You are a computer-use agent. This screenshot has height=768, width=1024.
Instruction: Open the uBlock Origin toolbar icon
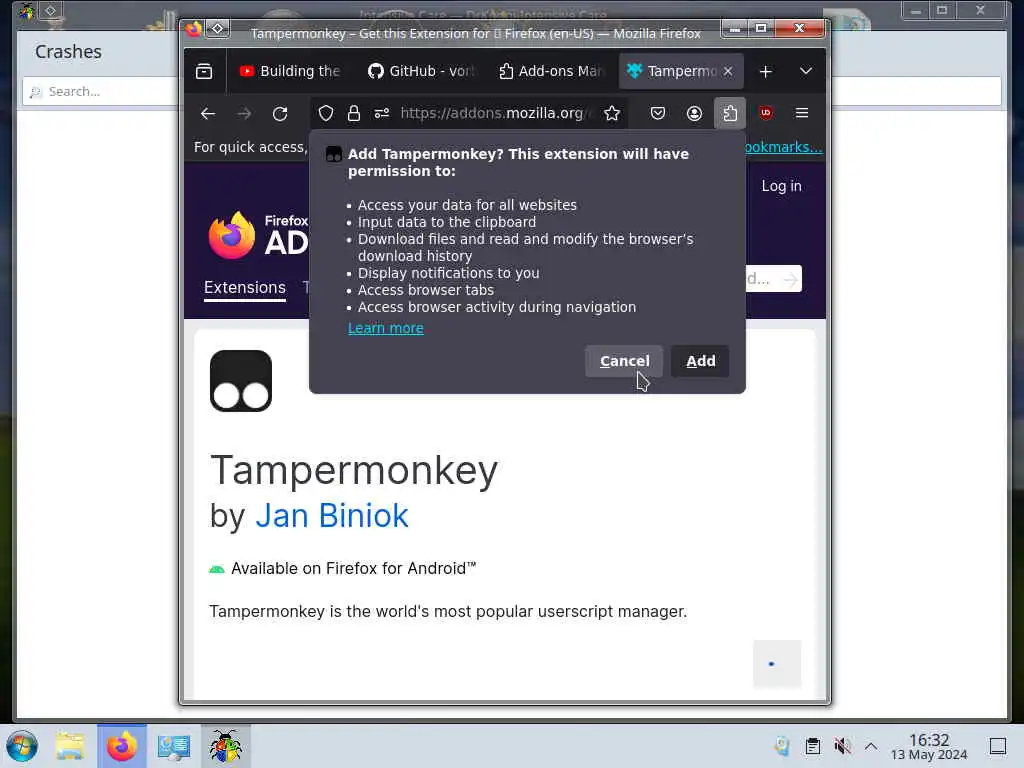(766, 114)
